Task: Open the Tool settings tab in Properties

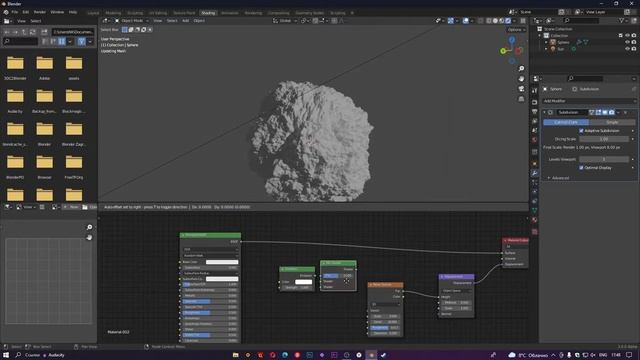Action: [x=535, y=91]
